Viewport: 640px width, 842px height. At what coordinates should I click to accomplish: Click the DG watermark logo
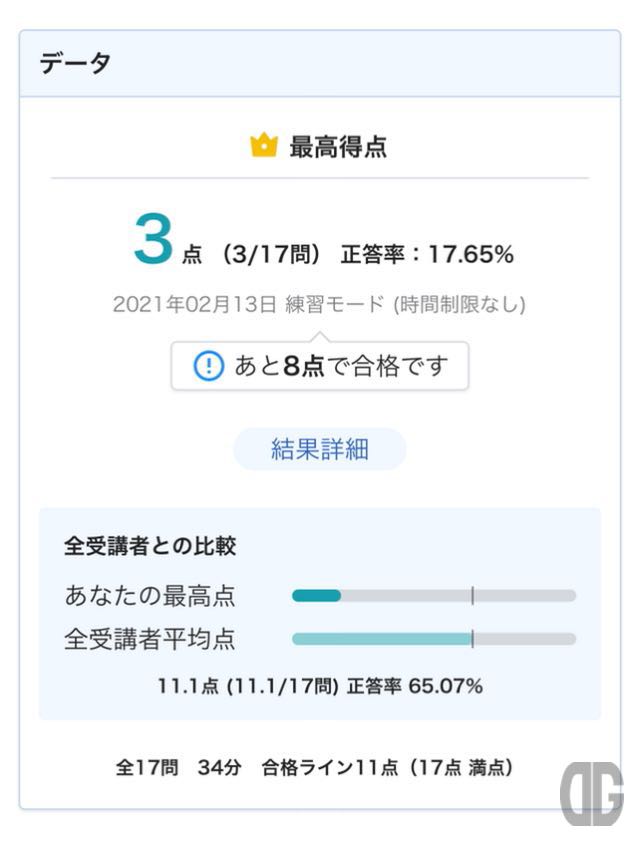tap(592, 793)
